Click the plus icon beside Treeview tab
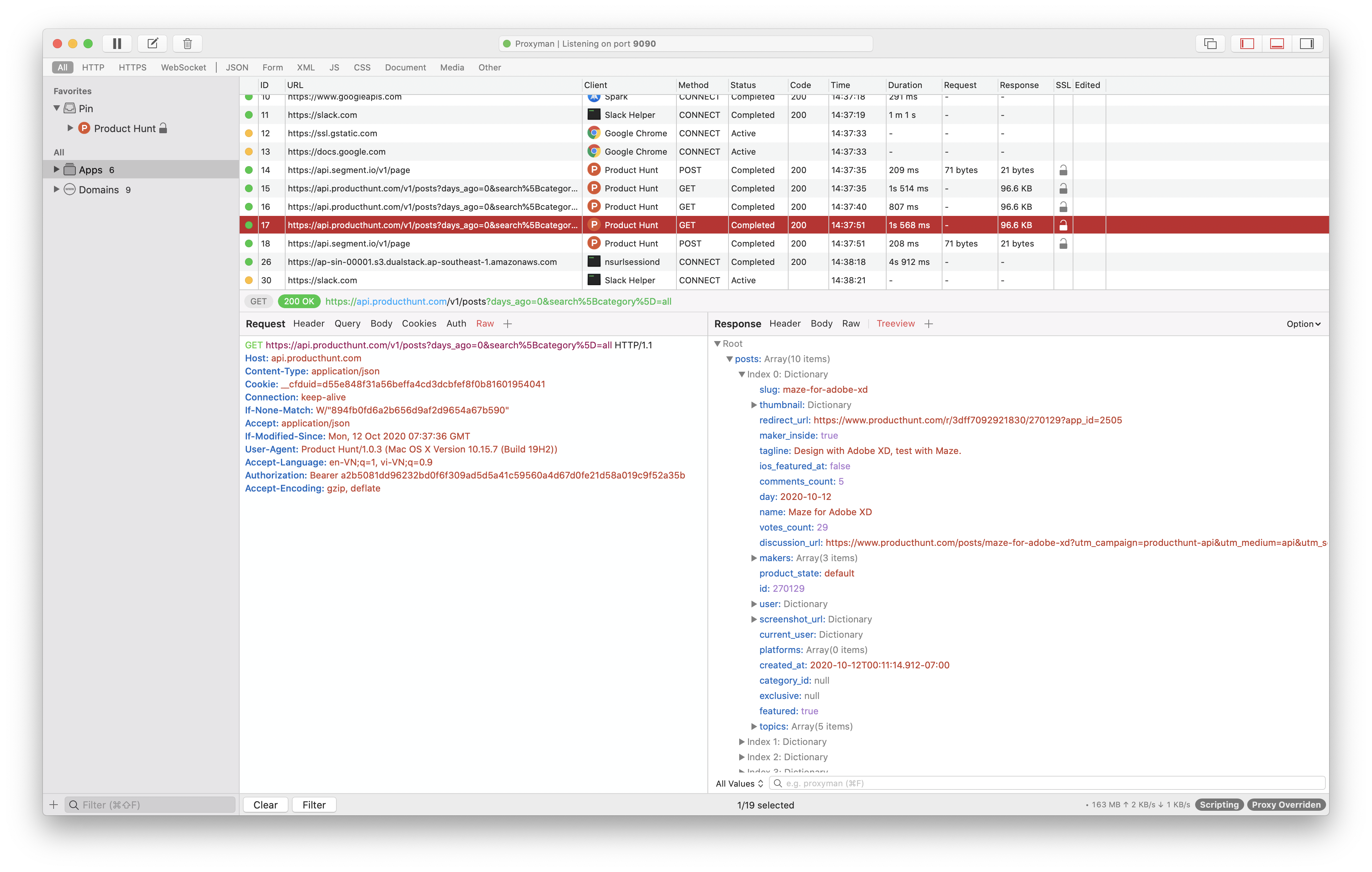This screenshot has height=872, width=1372. pos(929,323)
